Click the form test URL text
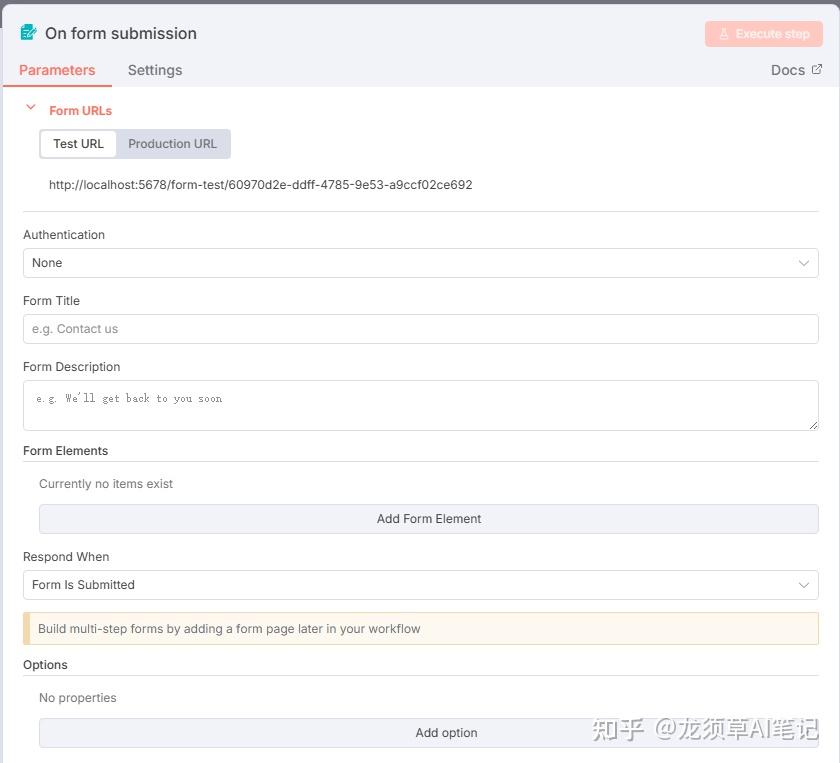Screen dimensions: 840x763 click(260, 185)
